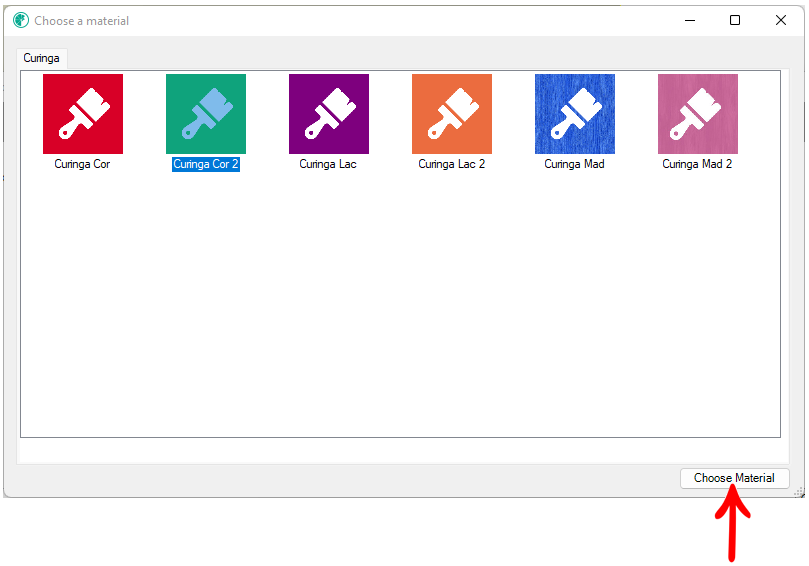Click the "Curinga Lac 2" label text

point(451,164)
